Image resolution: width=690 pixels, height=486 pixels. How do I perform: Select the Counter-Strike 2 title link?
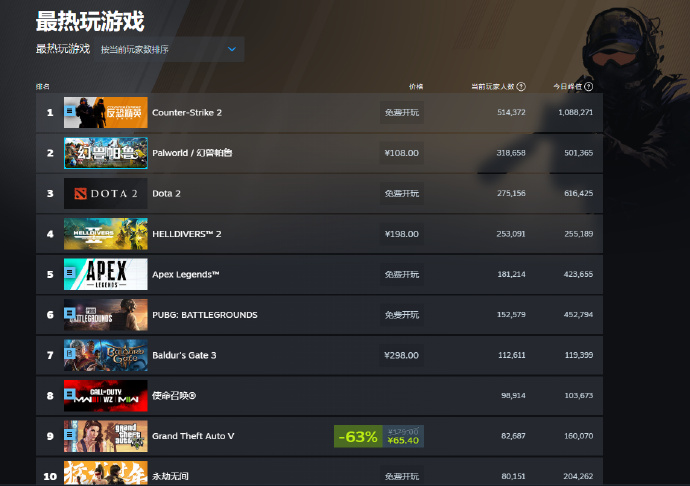point(187,113)
